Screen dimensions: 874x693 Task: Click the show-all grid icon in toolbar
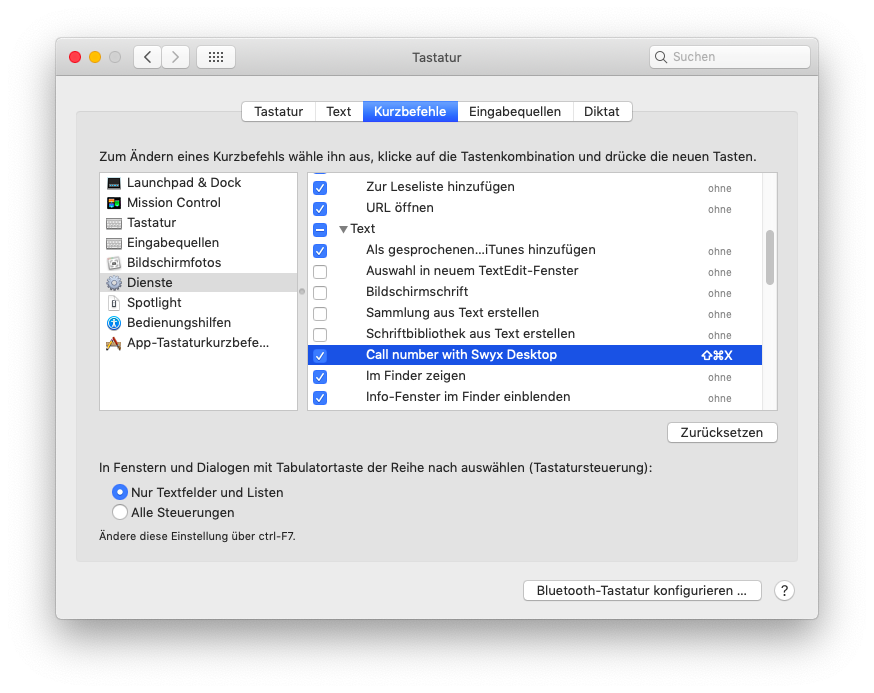(216, 57)
